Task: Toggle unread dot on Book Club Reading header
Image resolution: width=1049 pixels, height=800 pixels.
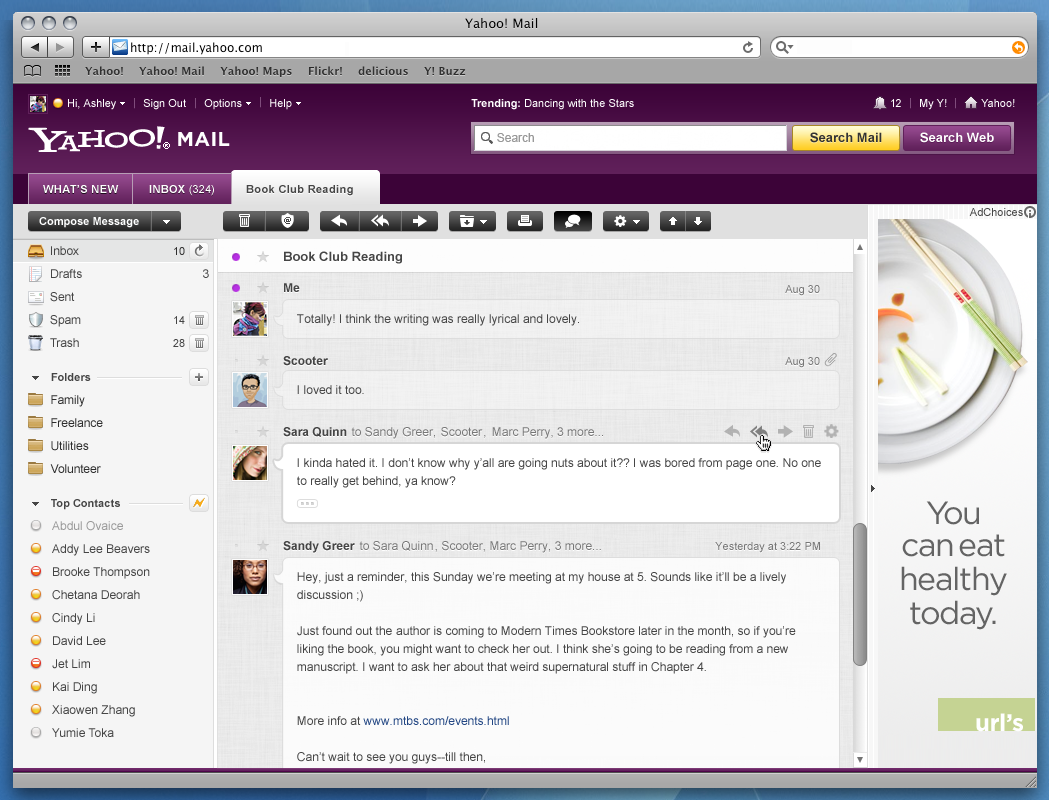Action: click(x=236, y=257)
